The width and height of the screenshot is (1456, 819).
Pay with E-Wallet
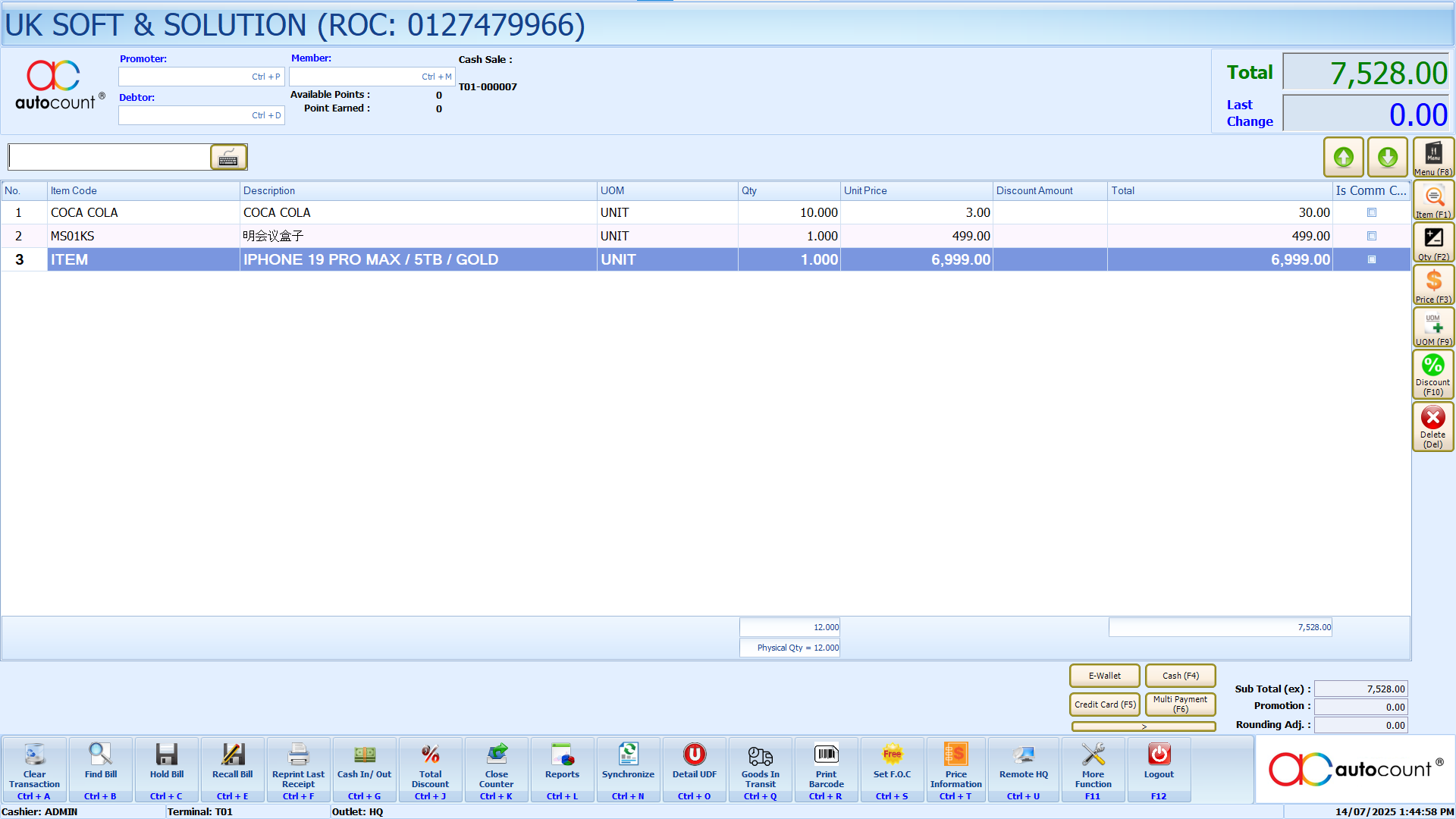tap(1104, 676)
